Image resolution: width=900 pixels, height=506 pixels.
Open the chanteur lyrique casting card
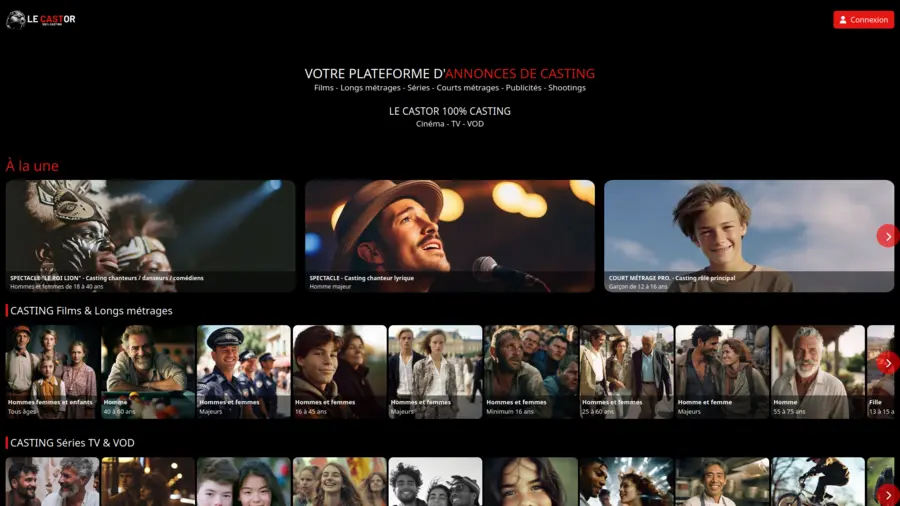point(450,236)
